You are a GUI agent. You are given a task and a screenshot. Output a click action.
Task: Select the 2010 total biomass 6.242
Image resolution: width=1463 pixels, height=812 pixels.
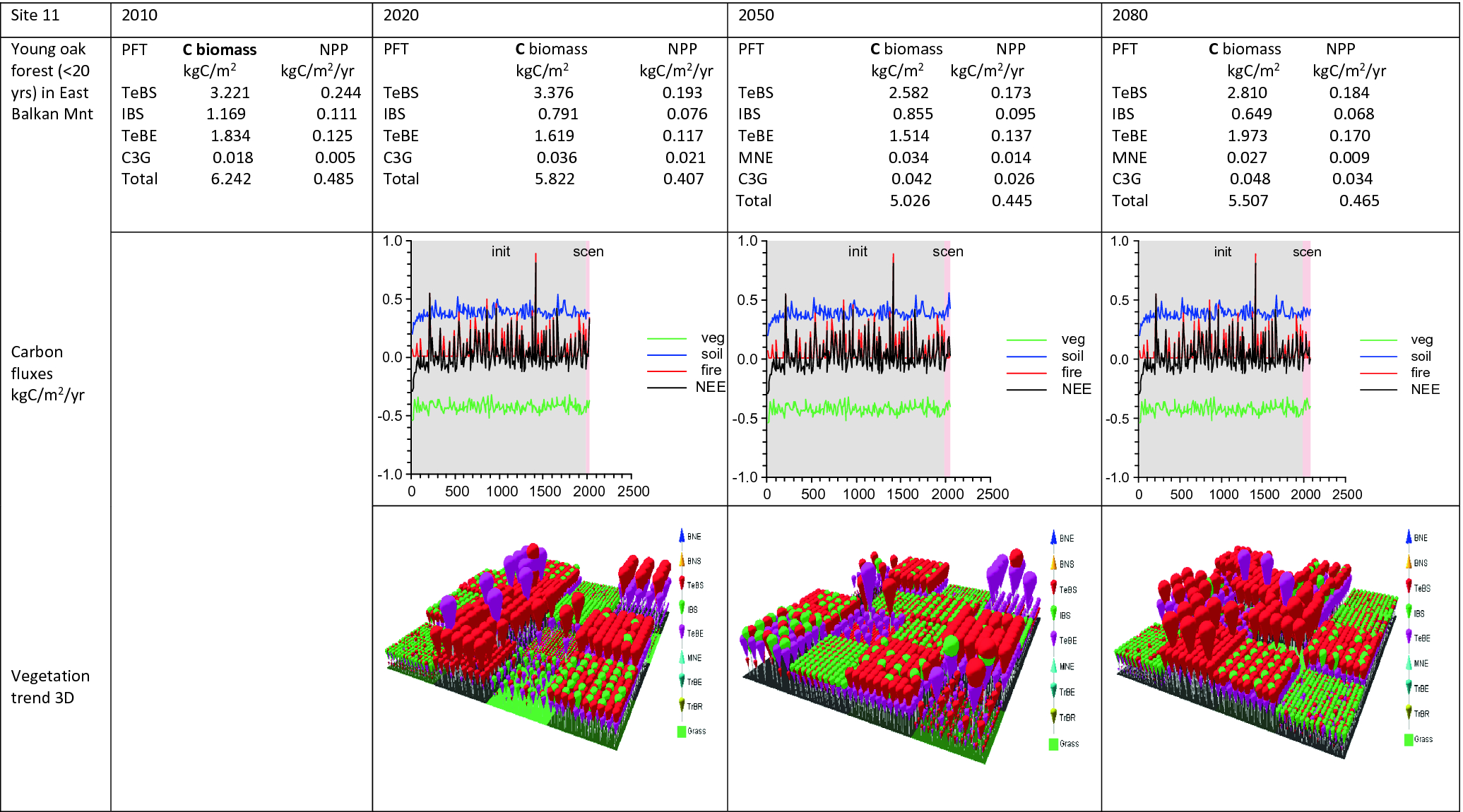pos(231,179)
